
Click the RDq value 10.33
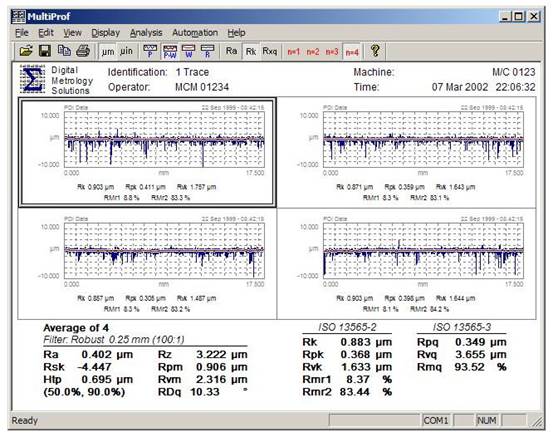pos(205,392)
